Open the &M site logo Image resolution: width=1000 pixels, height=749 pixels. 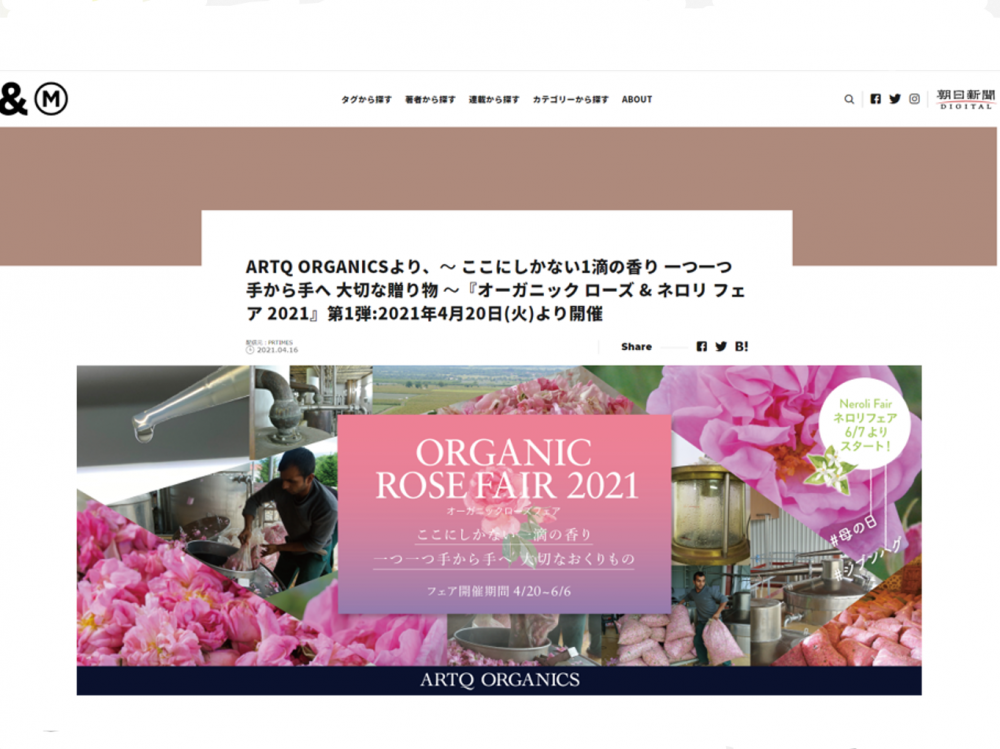[x=34, y=100]
